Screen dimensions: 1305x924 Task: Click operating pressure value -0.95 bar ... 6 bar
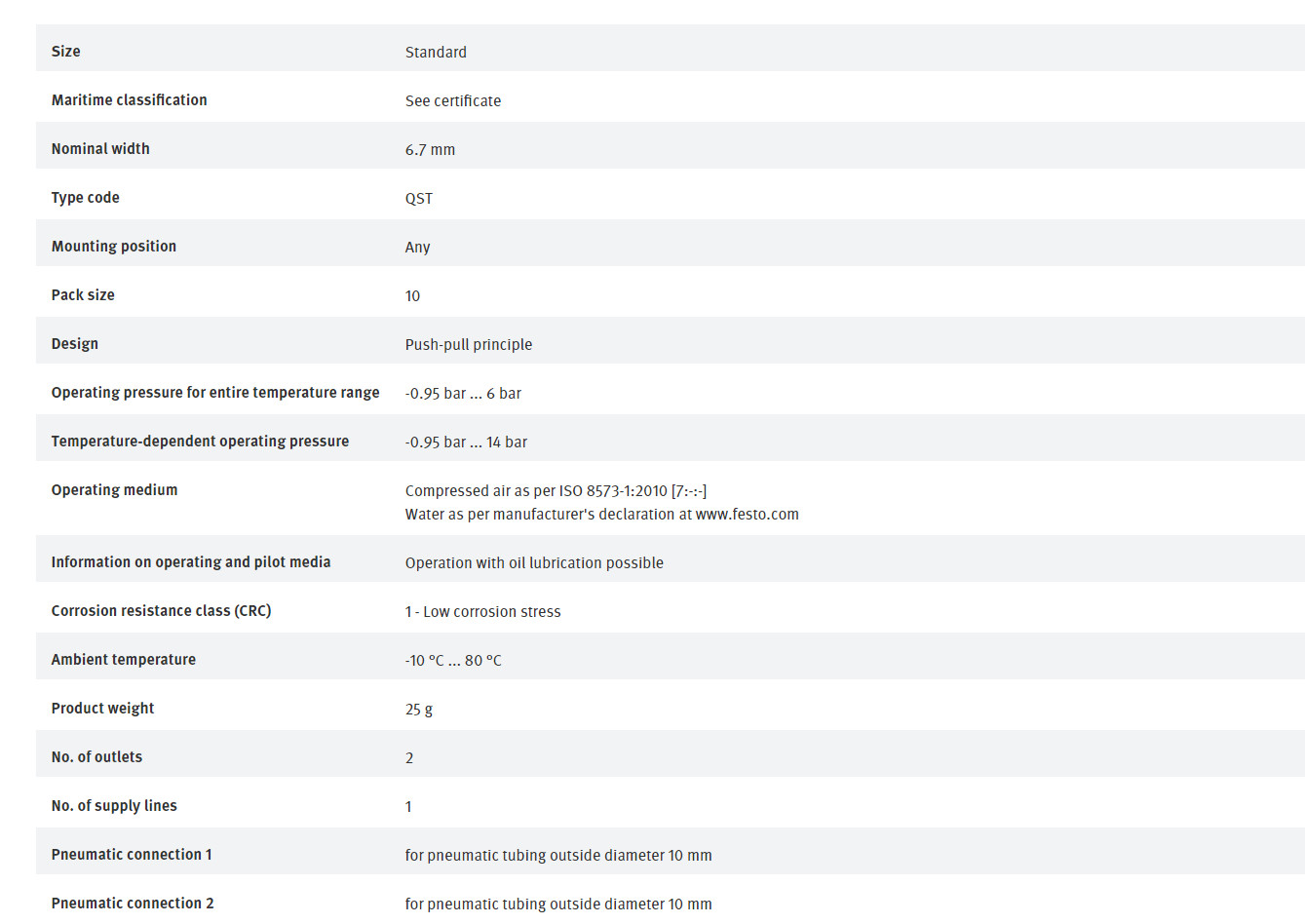pos(463,394)
